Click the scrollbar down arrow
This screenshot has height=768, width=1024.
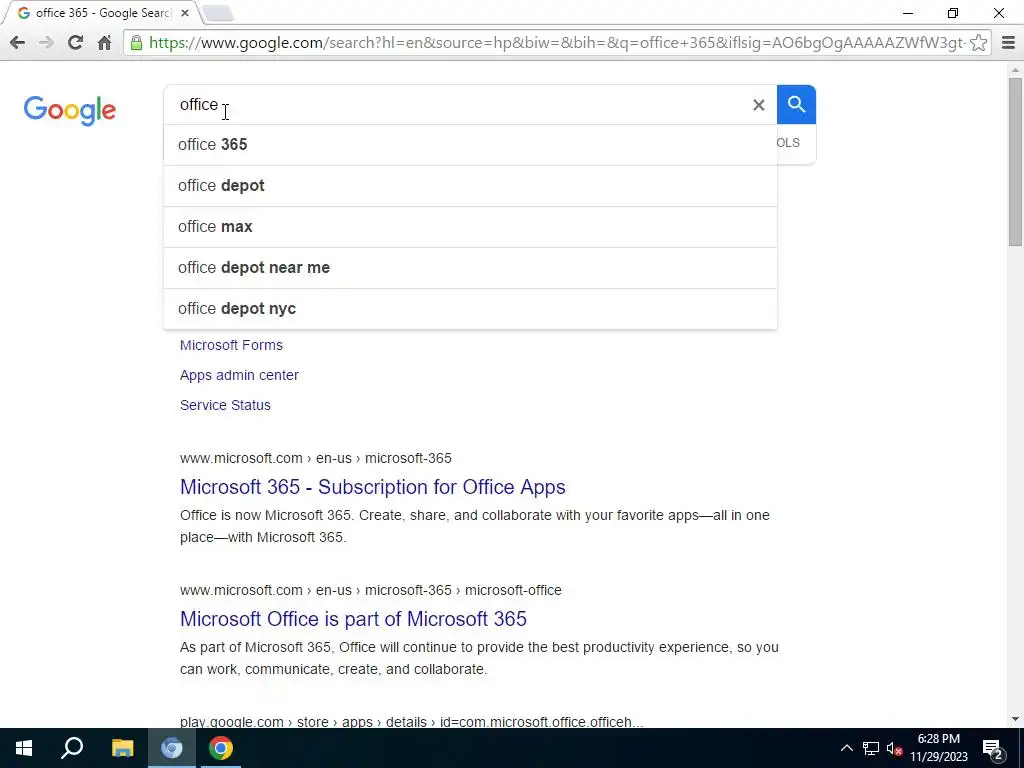pos(1015,719)
